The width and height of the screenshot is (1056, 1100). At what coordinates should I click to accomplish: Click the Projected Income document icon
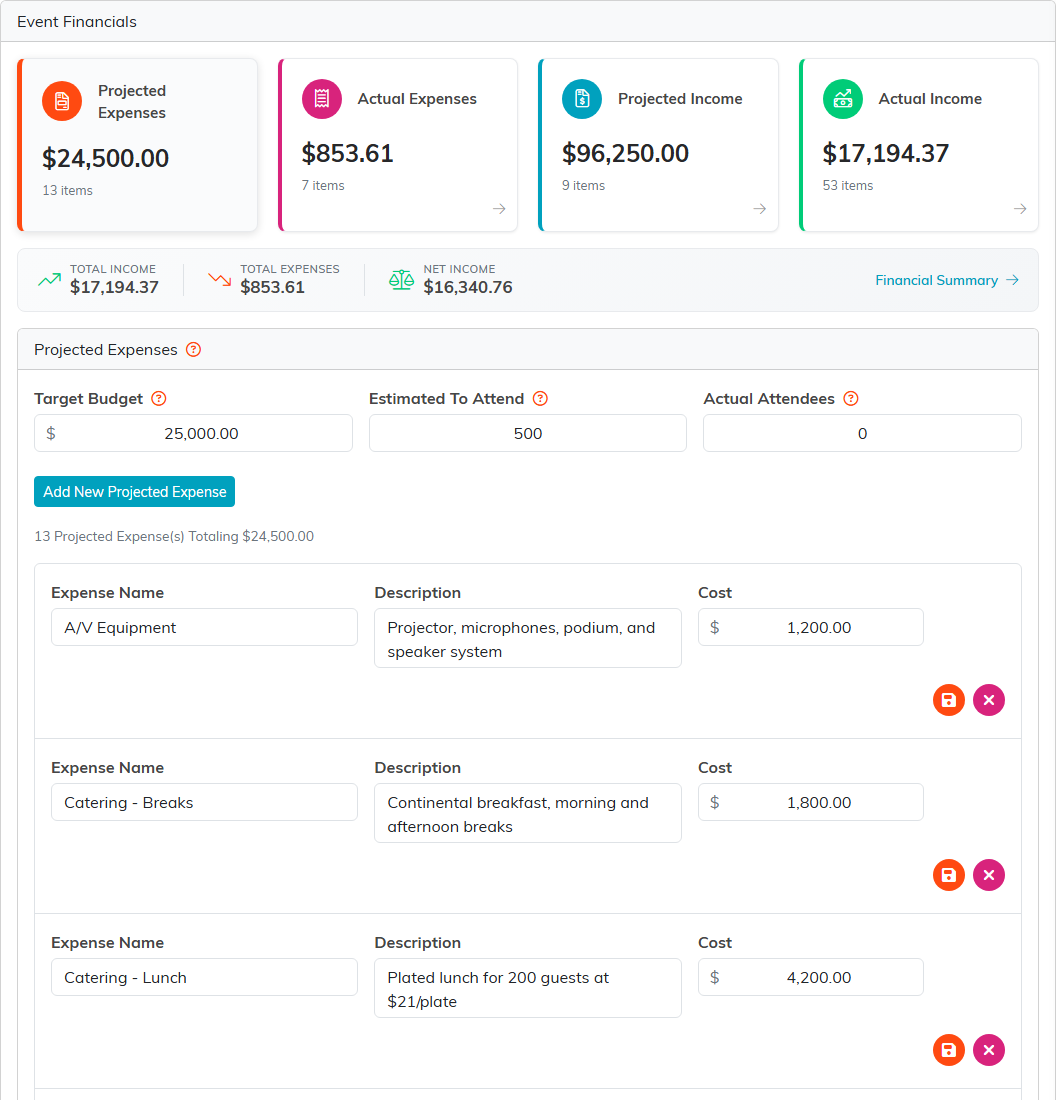pyautogui.click(x=582, y=99)
